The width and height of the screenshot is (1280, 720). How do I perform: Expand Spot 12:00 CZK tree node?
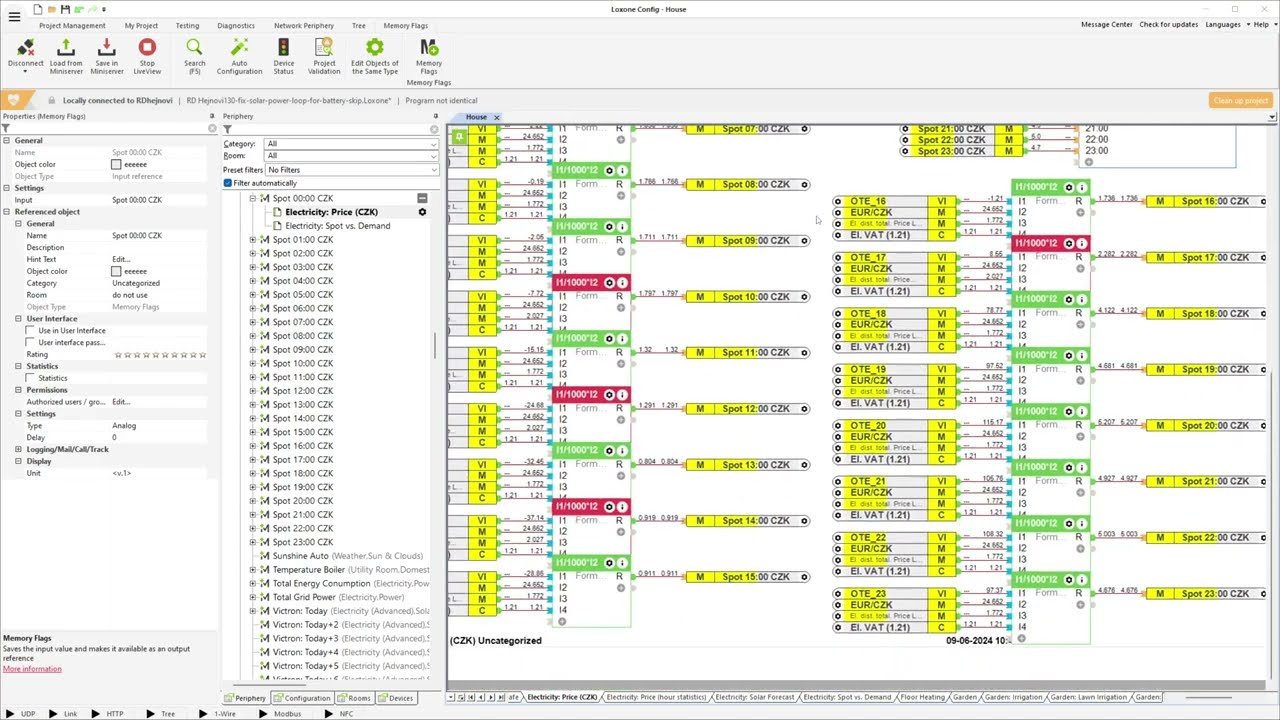tap(253, 391)
